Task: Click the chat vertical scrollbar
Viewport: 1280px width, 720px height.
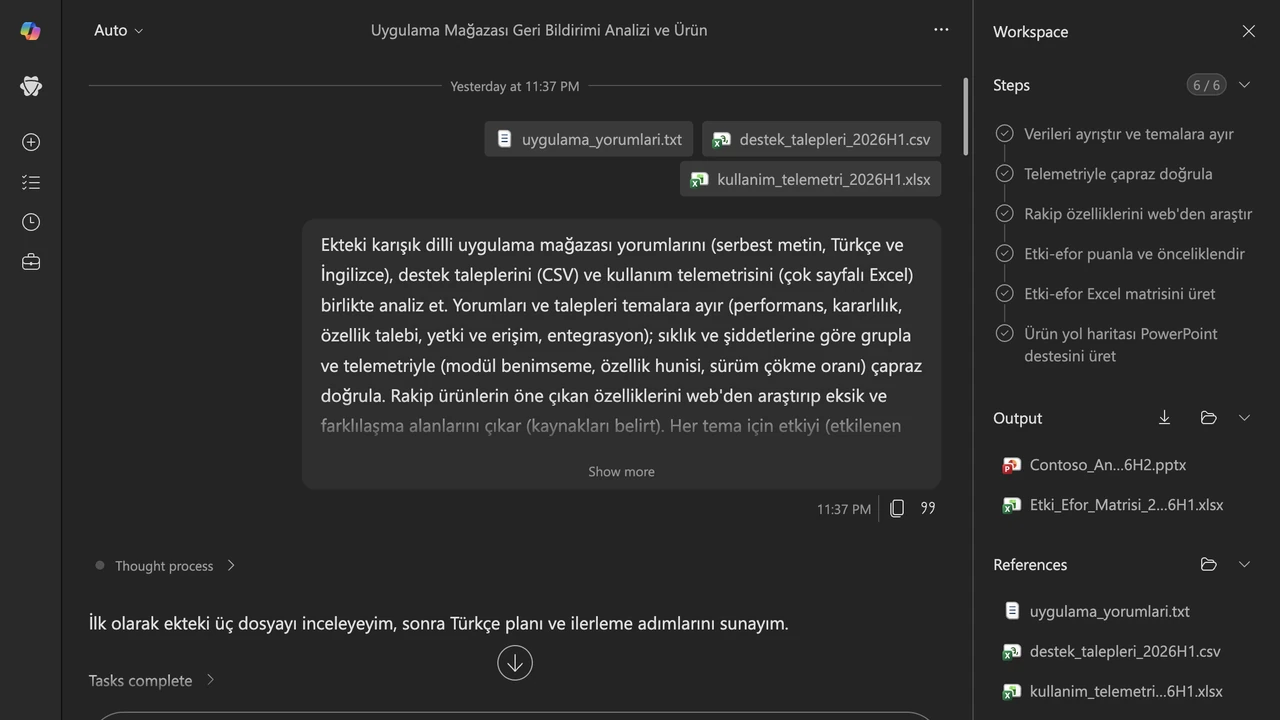Action: coord(965,116)
